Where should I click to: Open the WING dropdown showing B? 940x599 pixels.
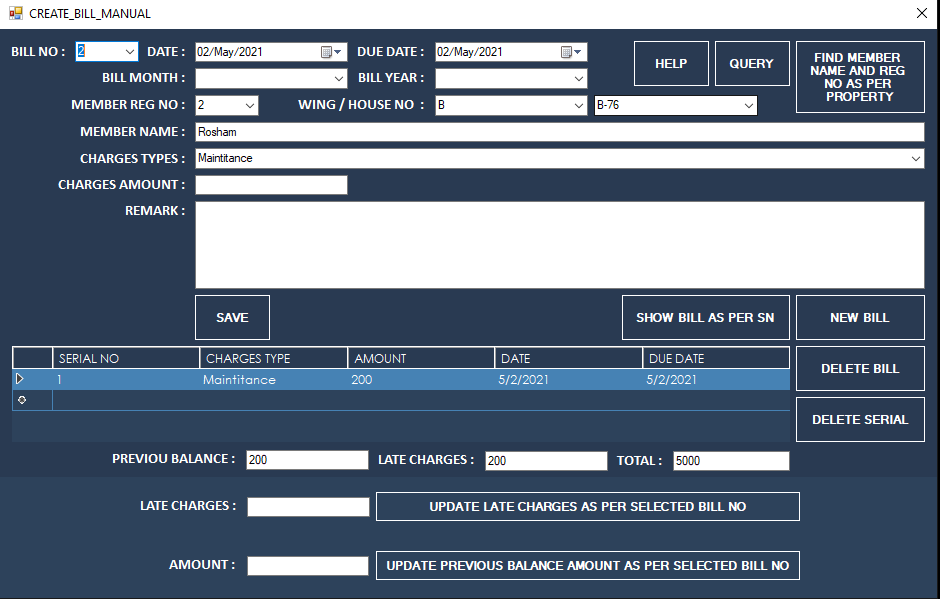pos(579,106)
